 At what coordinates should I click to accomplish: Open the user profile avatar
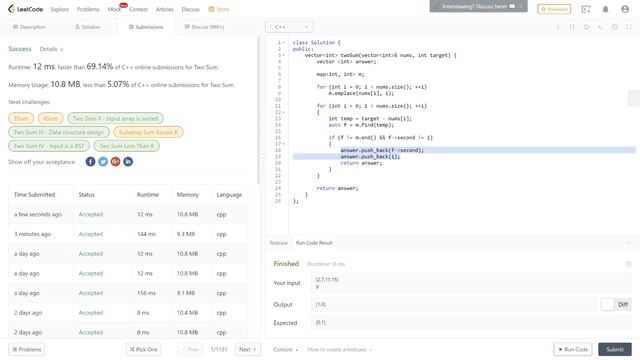coord(625,9)
